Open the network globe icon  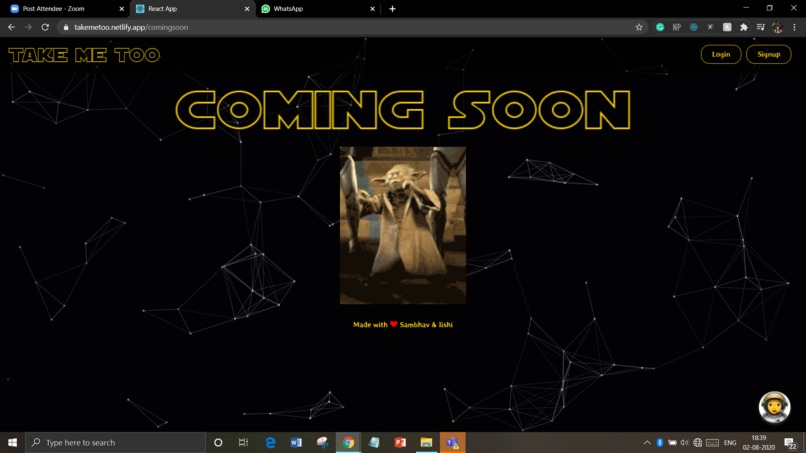pos(698,442)
